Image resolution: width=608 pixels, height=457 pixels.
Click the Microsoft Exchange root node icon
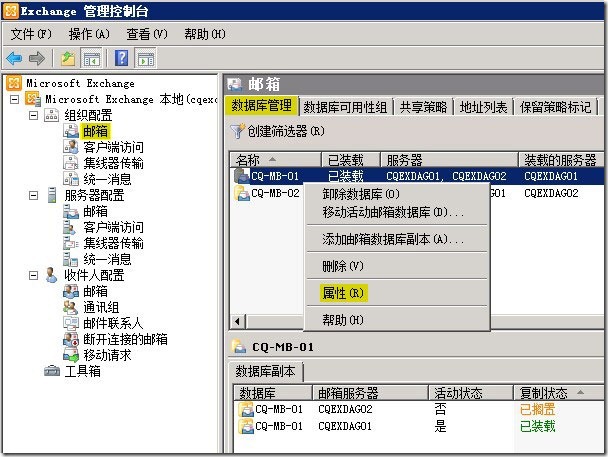point(14,83)
